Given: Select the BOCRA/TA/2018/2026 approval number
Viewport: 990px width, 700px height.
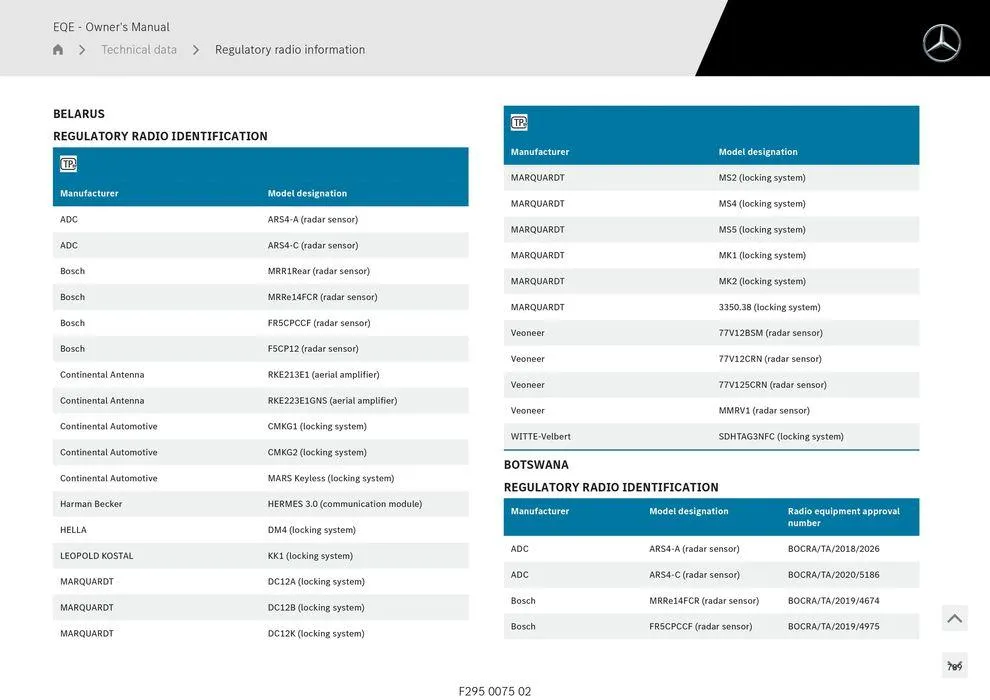Looking at the screenshot, I should click(x=833, y=549).
